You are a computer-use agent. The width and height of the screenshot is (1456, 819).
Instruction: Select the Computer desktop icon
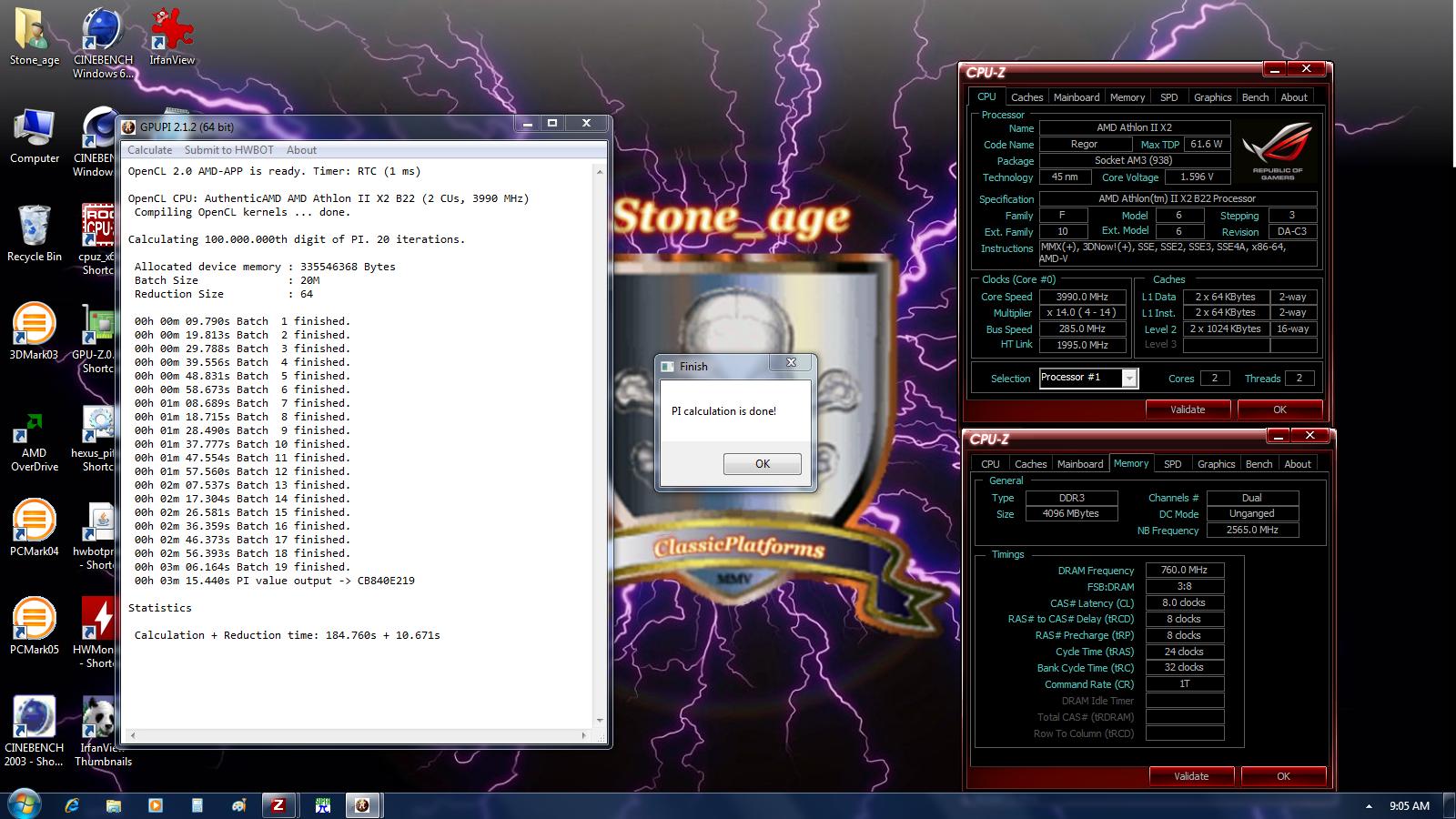pyautogui.click(x=35, y=136)
